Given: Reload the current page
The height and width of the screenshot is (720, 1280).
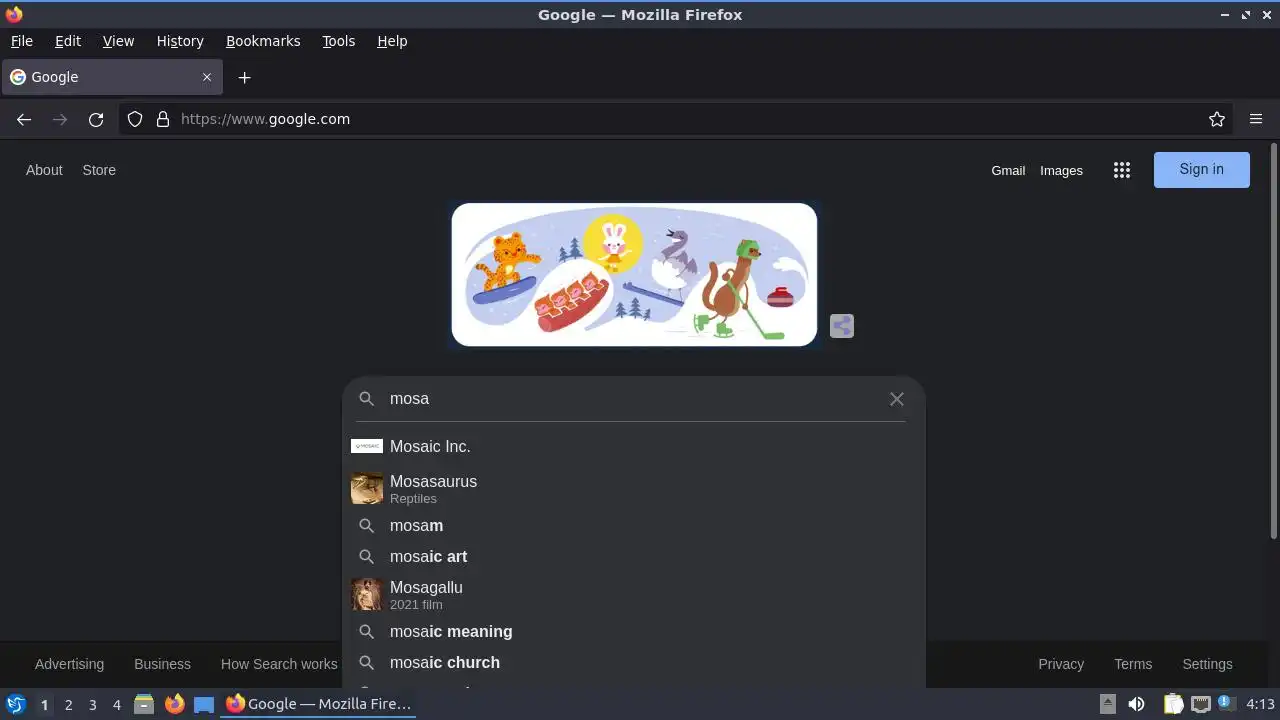Looking at the screenshot, I should point(96,119).
